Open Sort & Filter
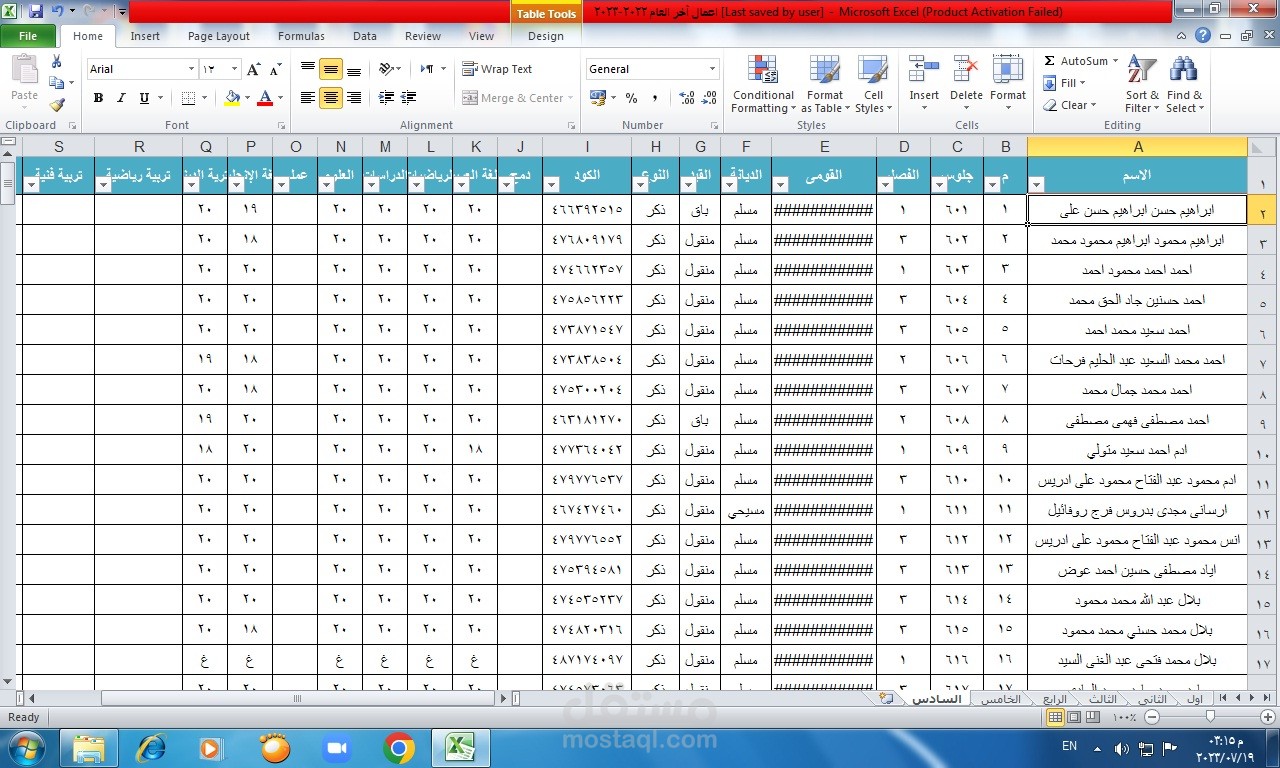The height and width of the screenshot is (768, 1280). 1142,85
